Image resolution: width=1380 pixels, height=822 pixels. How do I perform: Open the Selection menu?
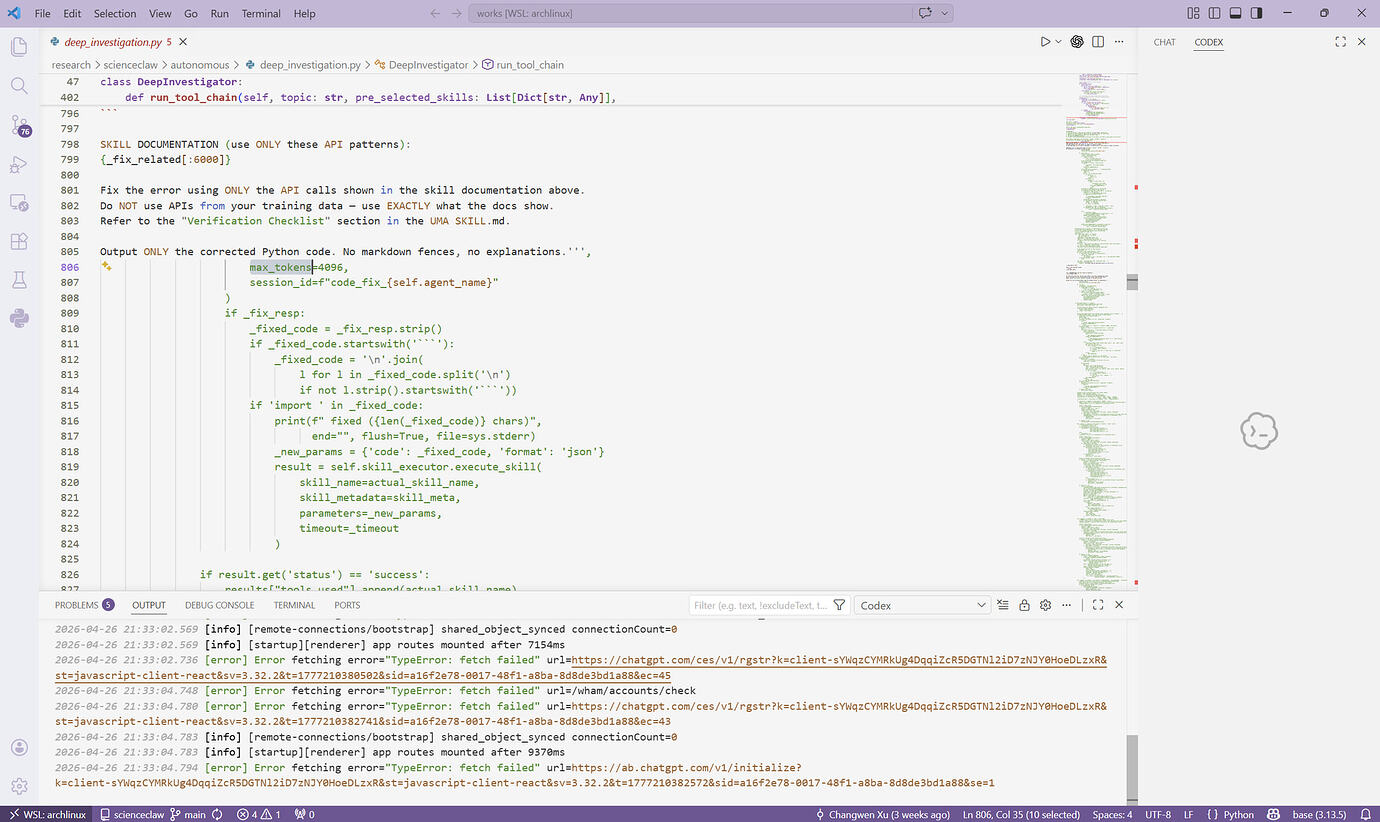(x=115, y=14)
